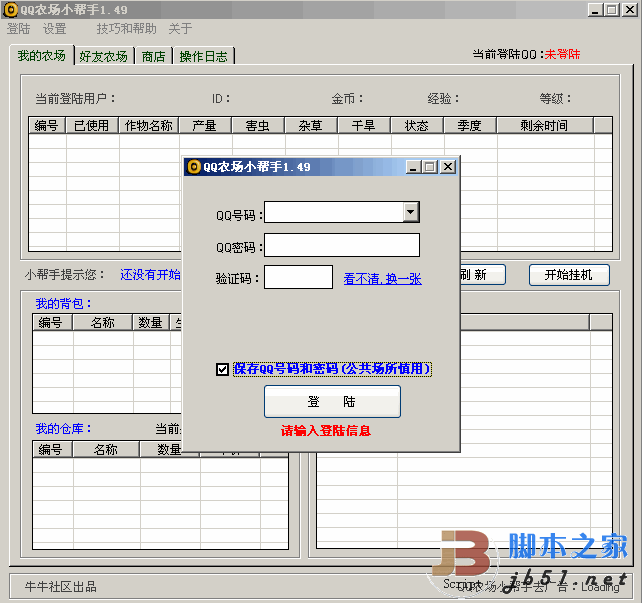Click the 看不清,换一张 captcha link
This screenshot has width=642, height=603.
tap(382, 279)
